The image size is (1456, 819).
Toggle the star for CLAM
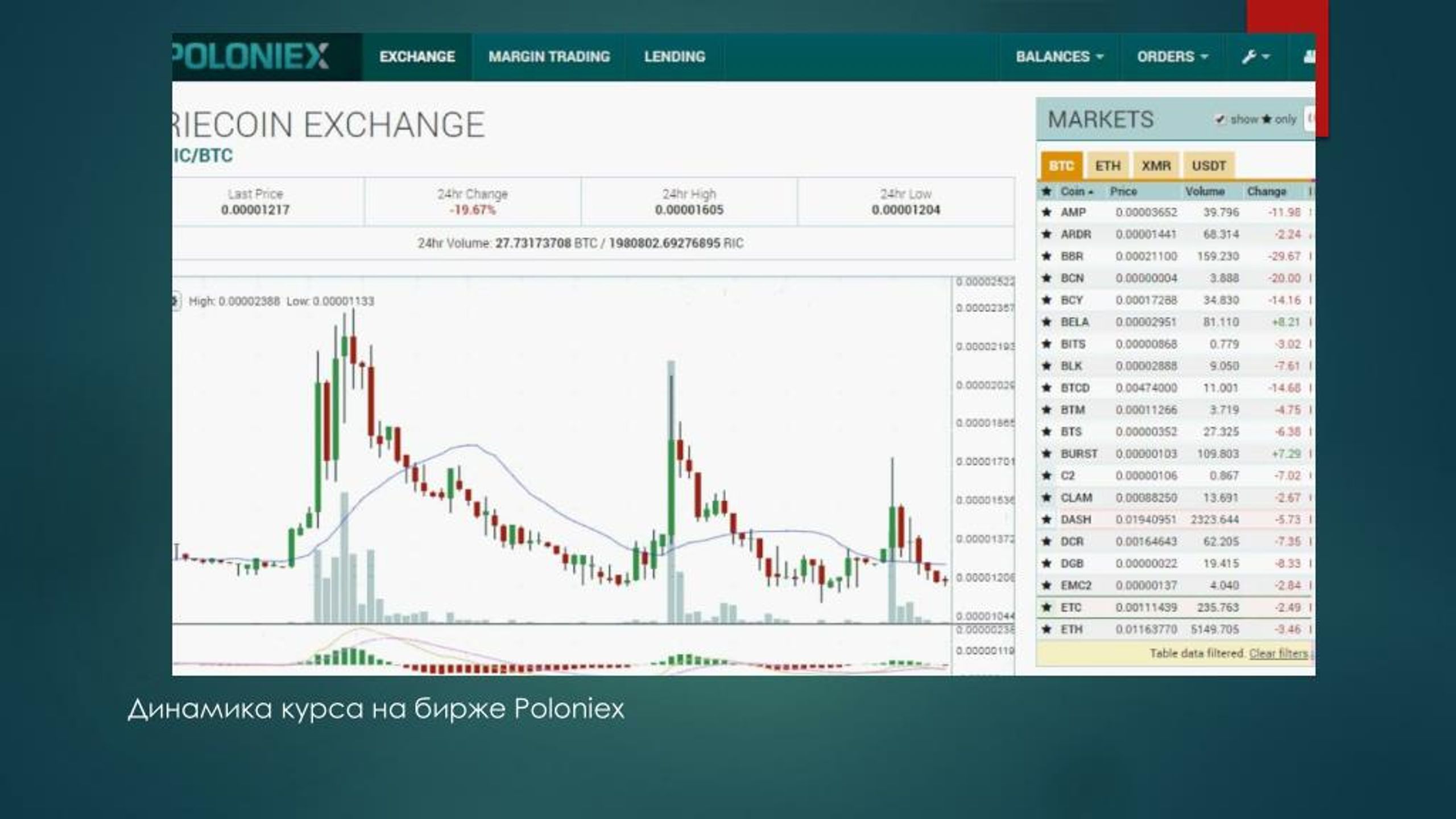(x=1046, y=498)
